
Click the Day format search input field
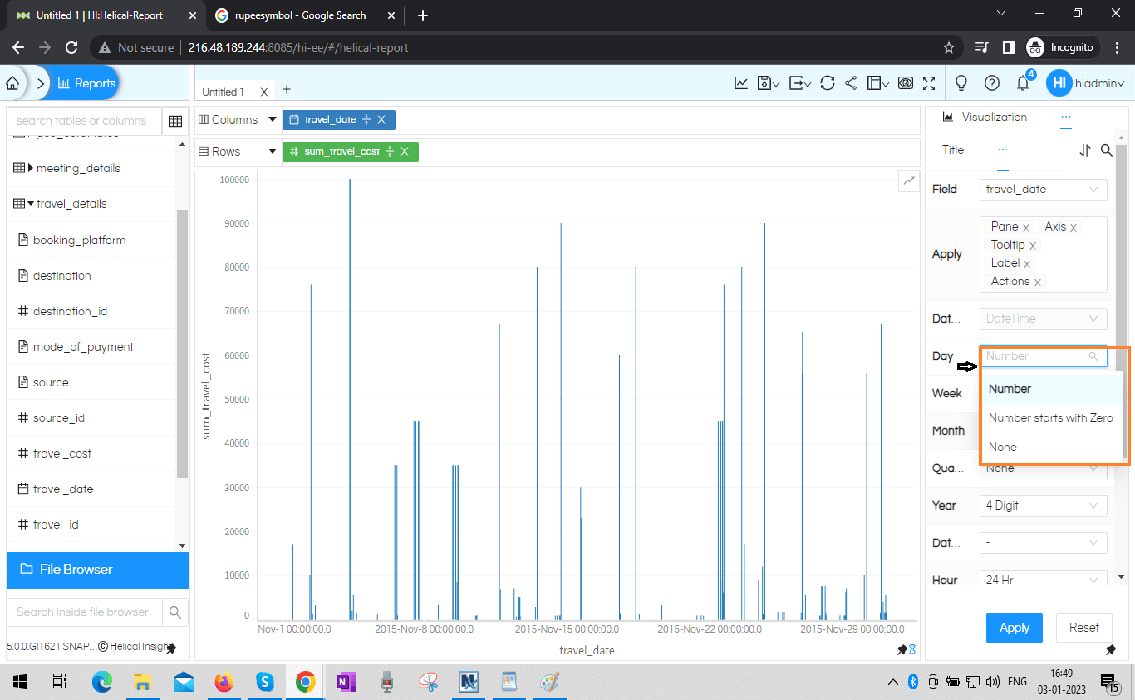click(1043, 356)
